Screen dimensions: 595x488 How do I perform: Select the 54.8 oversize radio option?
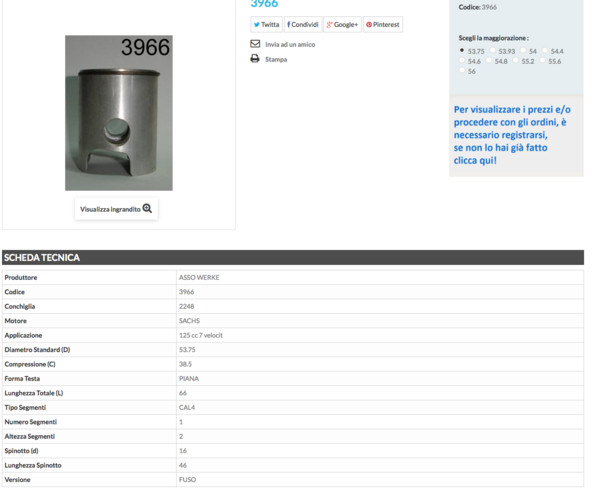tap(489, 60)
